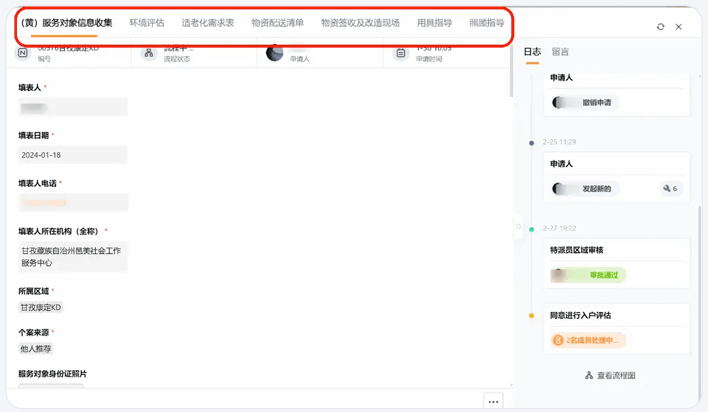Click the 申请人 avatar in header
This screenshot has height=412, width=708.
pos(275,53)
